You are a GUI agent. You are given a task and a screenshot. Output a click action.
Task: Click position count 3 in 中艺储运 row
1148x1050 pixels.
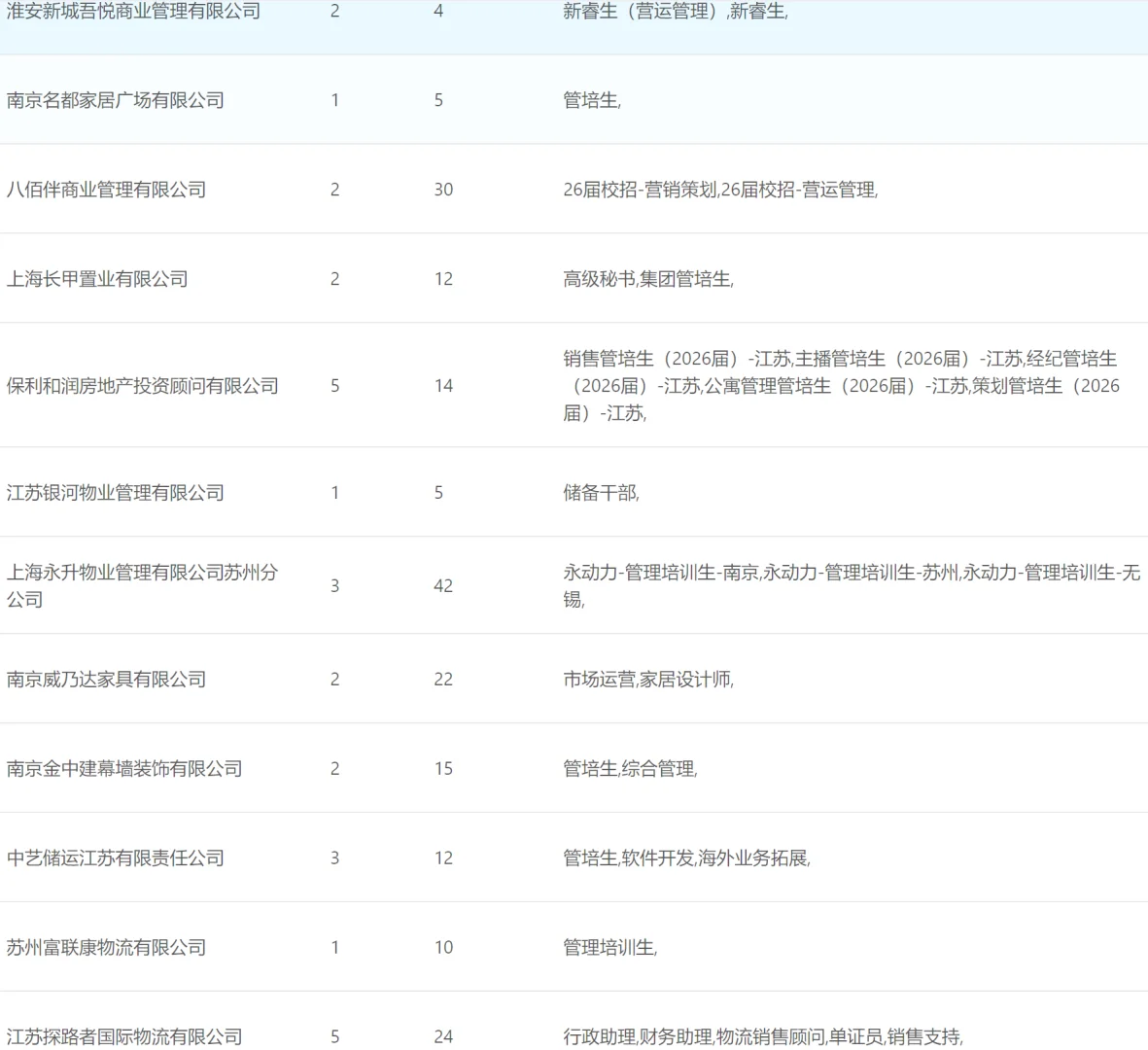(334, 858)
